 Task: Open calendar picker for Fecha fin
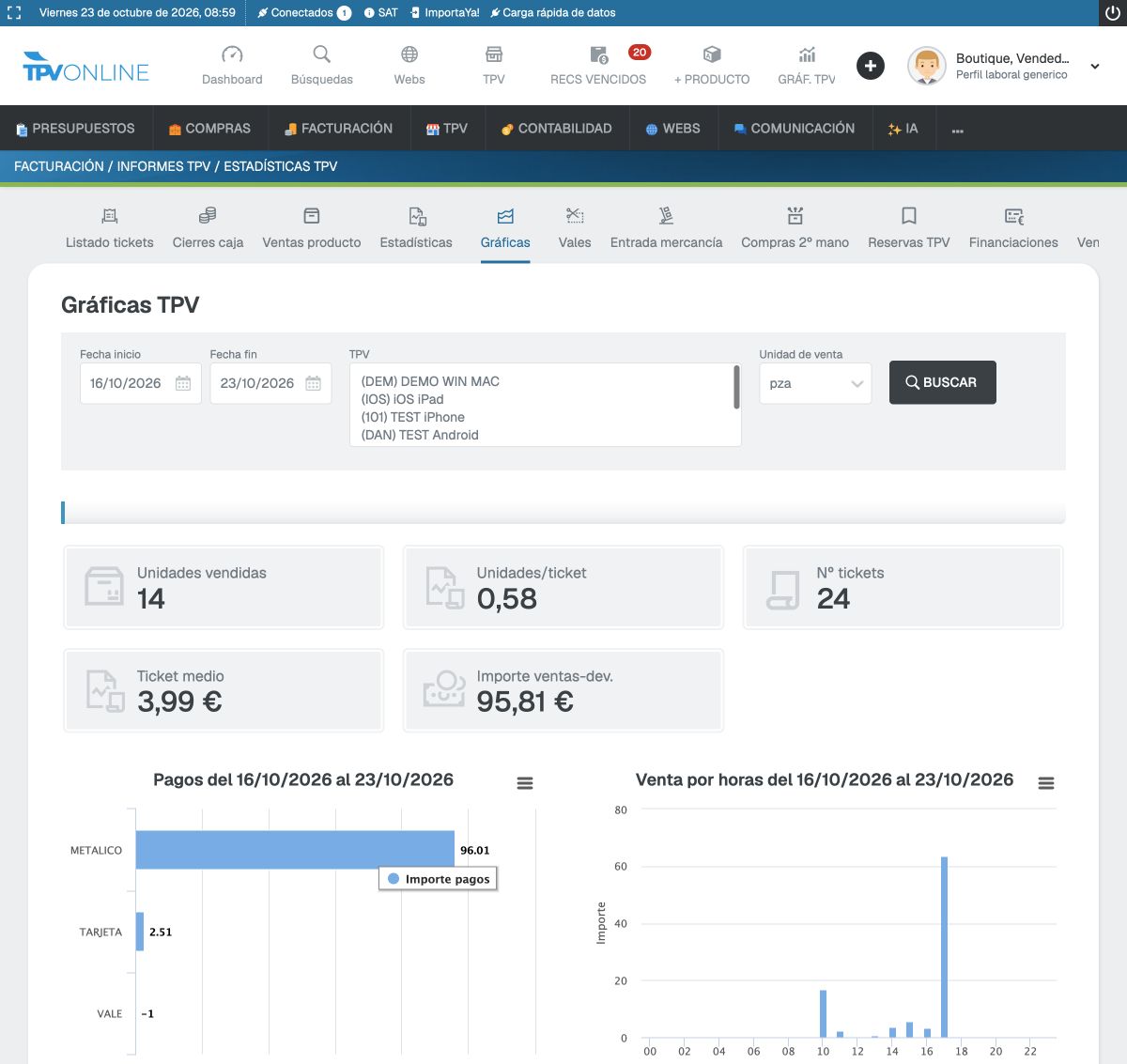(313, 383)
